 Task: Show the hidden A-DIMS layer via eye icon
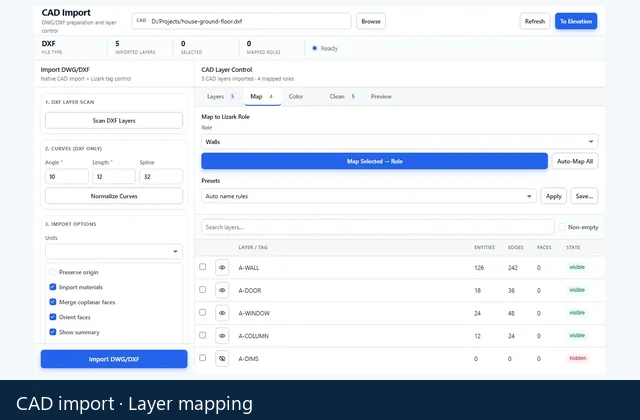pyautogui.click(x=222, y=359)
